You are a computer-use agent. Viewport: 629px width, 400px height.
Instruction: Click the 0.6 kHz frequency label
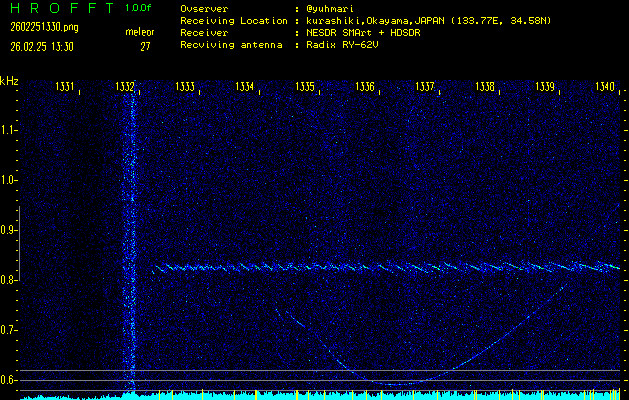[x=9, y=380]
